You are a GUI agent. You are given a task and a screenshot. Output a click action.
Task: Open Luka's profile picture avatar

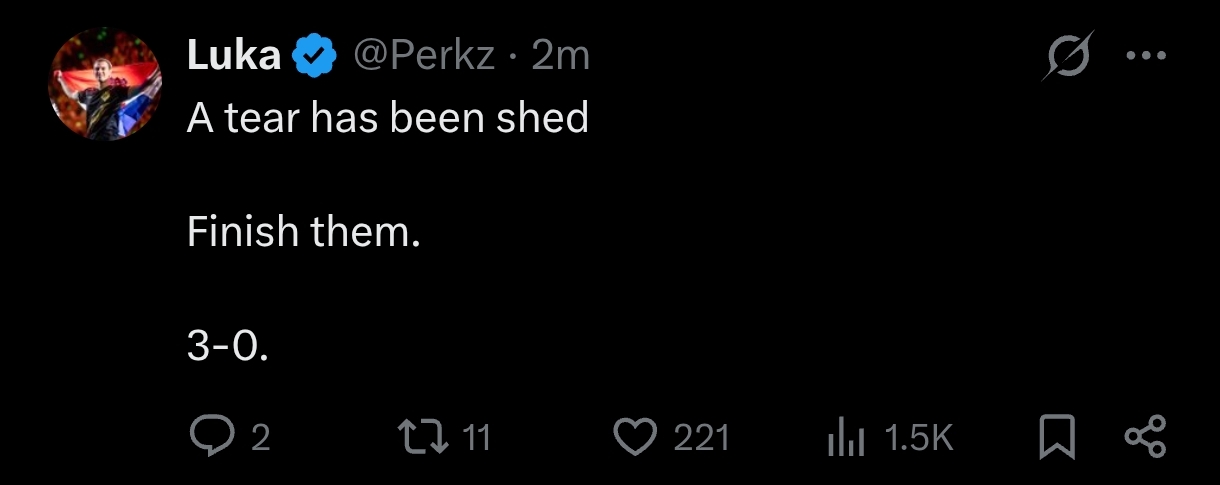[x=105, y=84]
